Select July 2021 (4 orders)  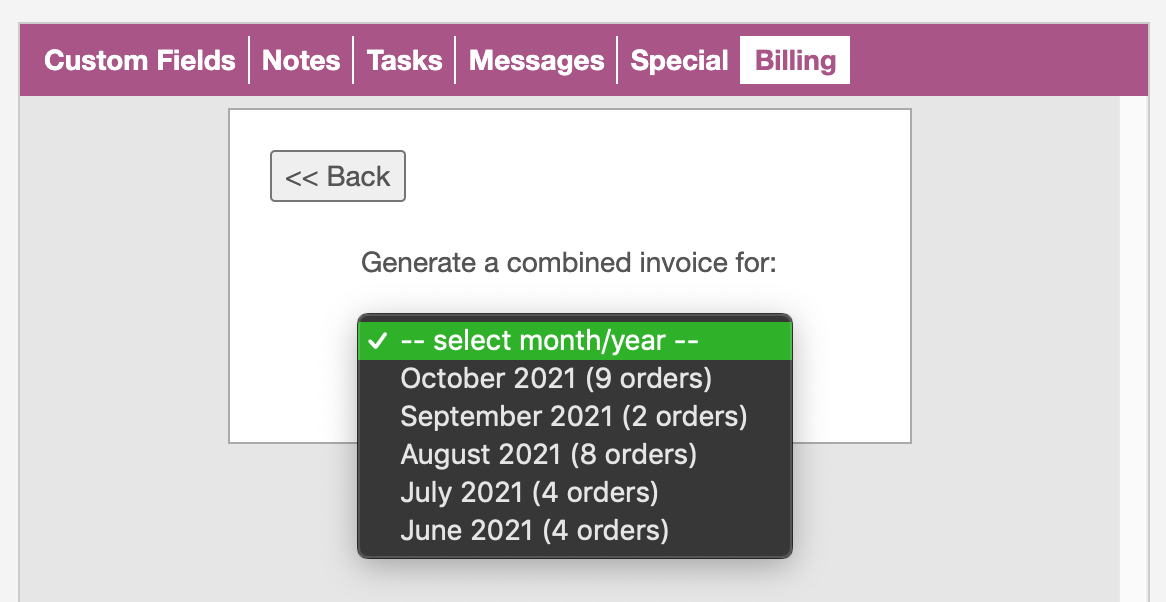coord(529,493)
